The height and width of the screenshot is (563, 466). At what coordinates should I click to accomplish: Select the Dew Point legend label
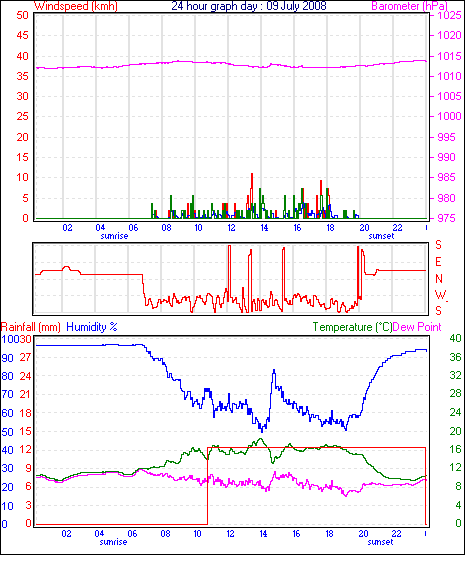tap(417, 327)
